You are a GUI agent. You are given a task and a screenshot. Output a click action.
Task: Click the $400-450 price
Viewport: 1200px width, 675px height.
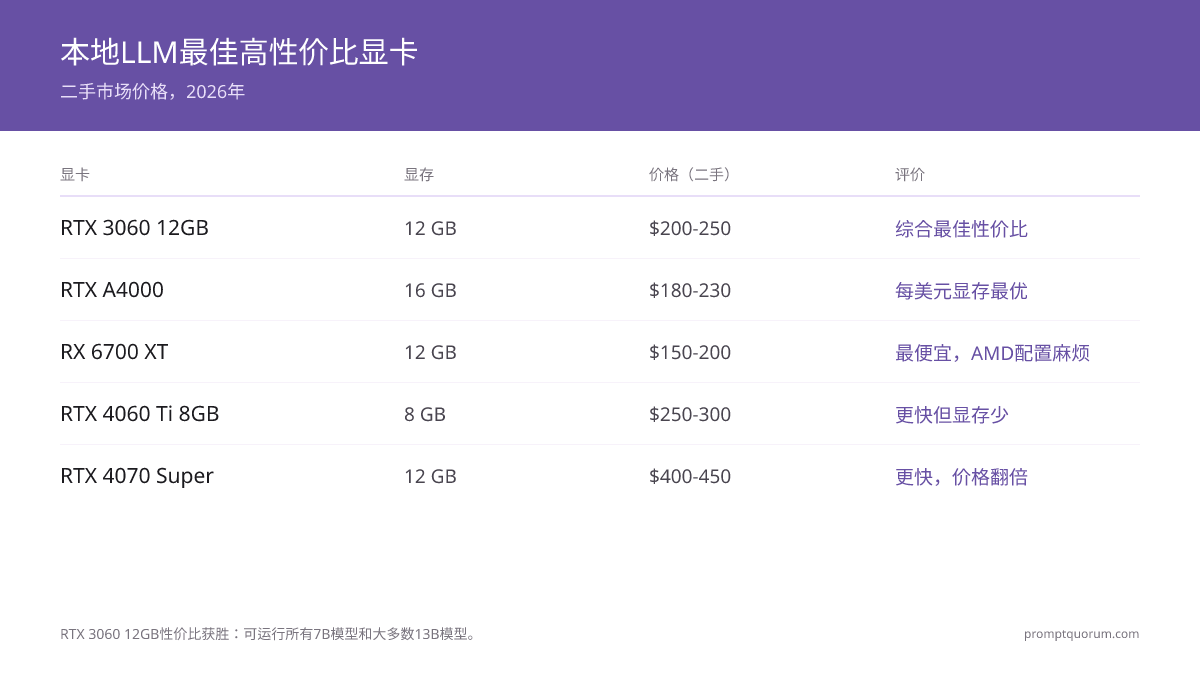690,476
